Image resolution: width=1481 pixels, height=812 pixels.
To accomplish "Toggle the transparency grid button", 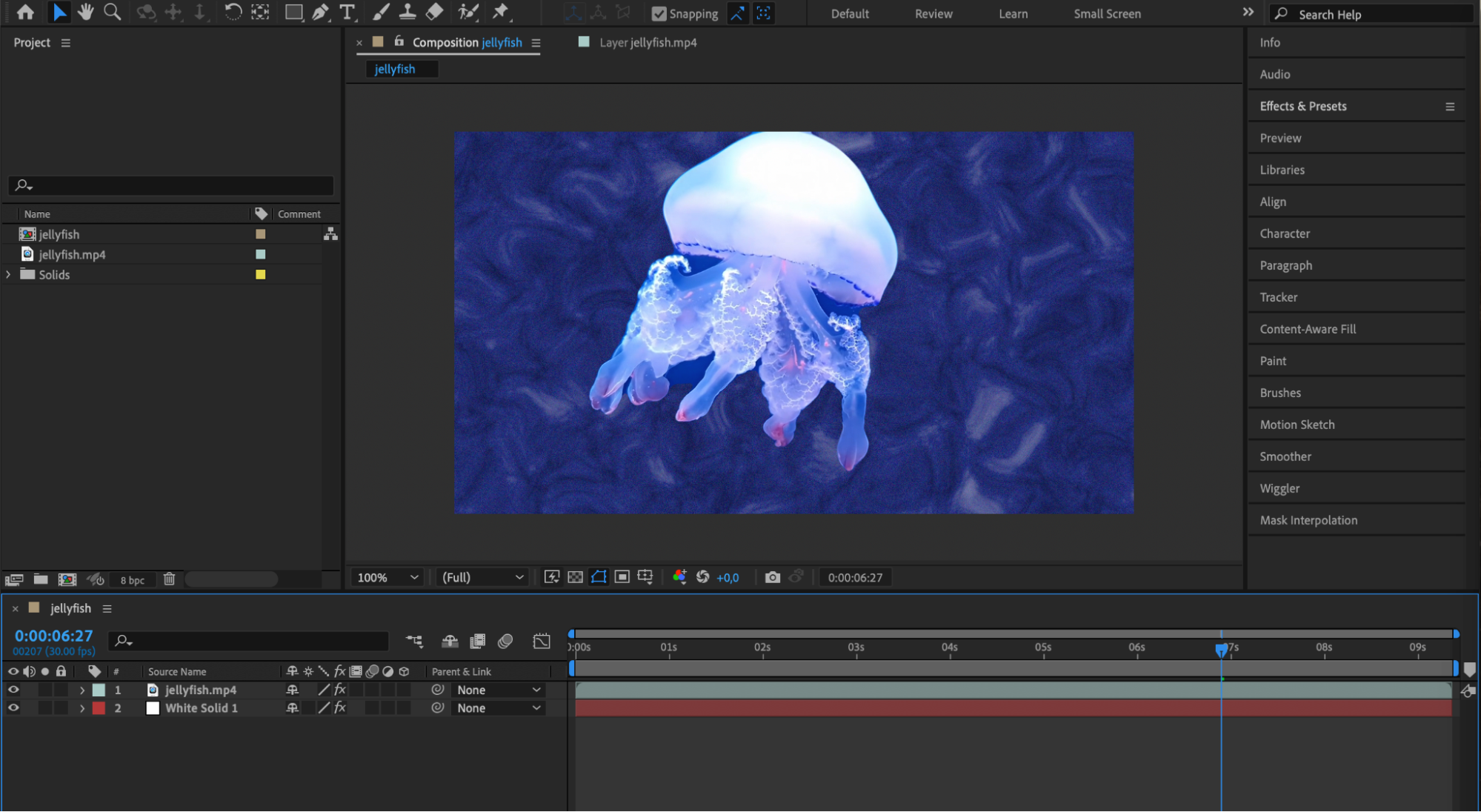I will click(575, 577).
